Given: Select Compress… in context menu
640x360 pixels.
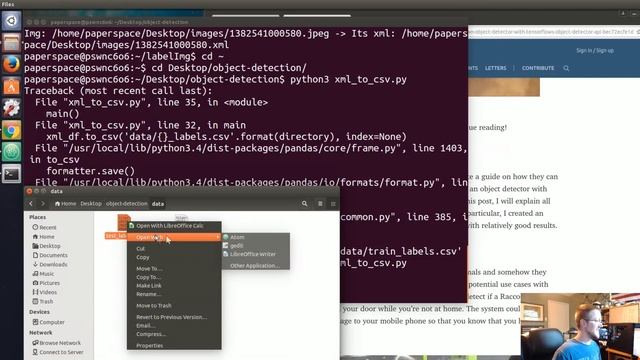Looking at the screenshot, I should coord(174,334).
